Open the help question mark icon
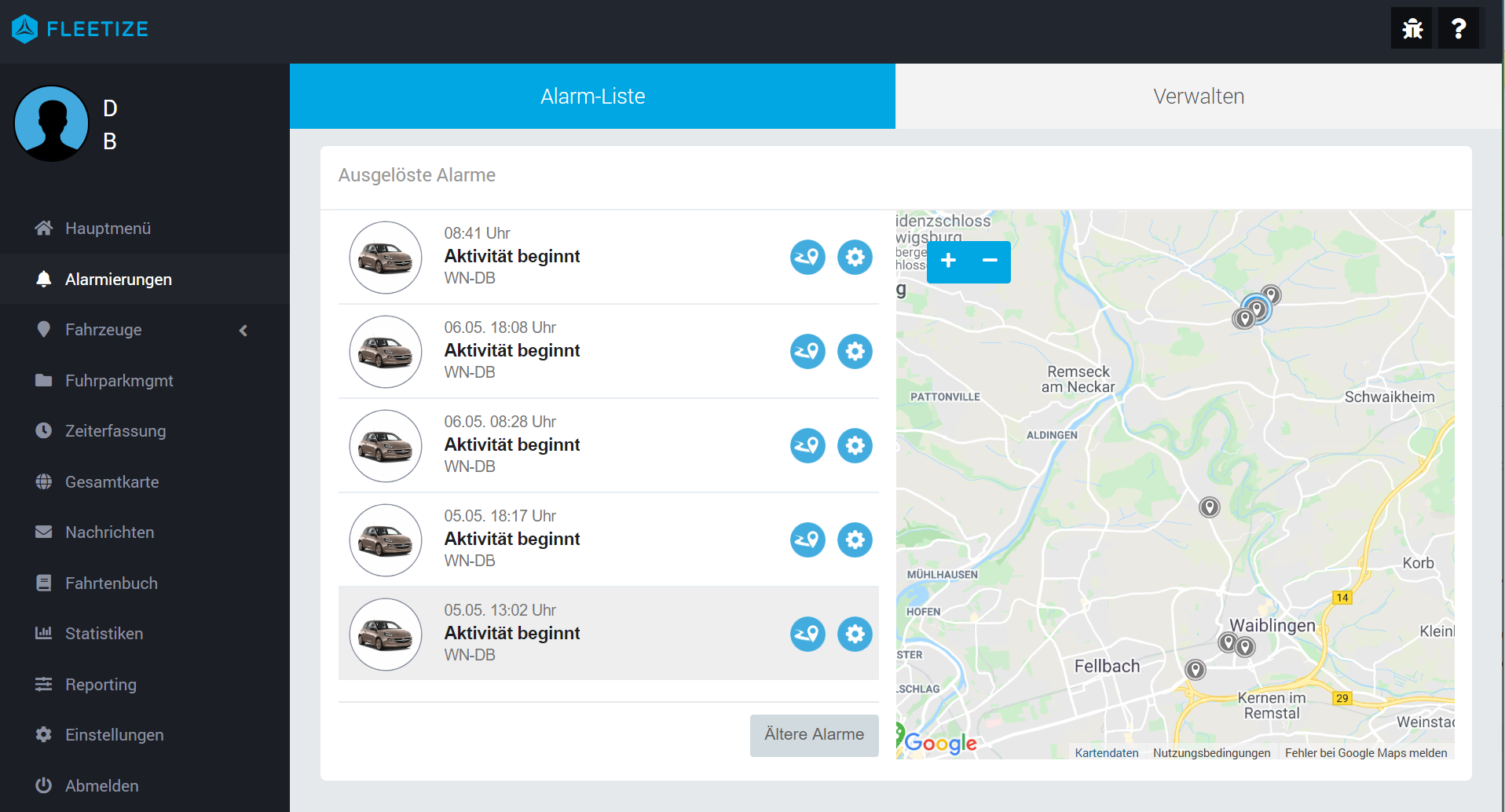The image size is (1505, 812). pos(1459,28)
